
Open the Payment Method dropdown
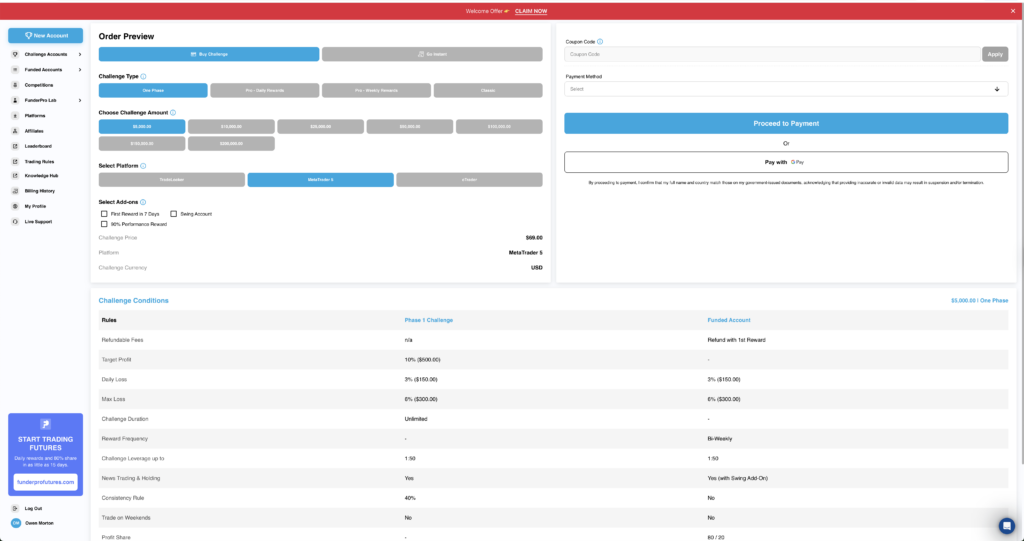pos(786,89)
